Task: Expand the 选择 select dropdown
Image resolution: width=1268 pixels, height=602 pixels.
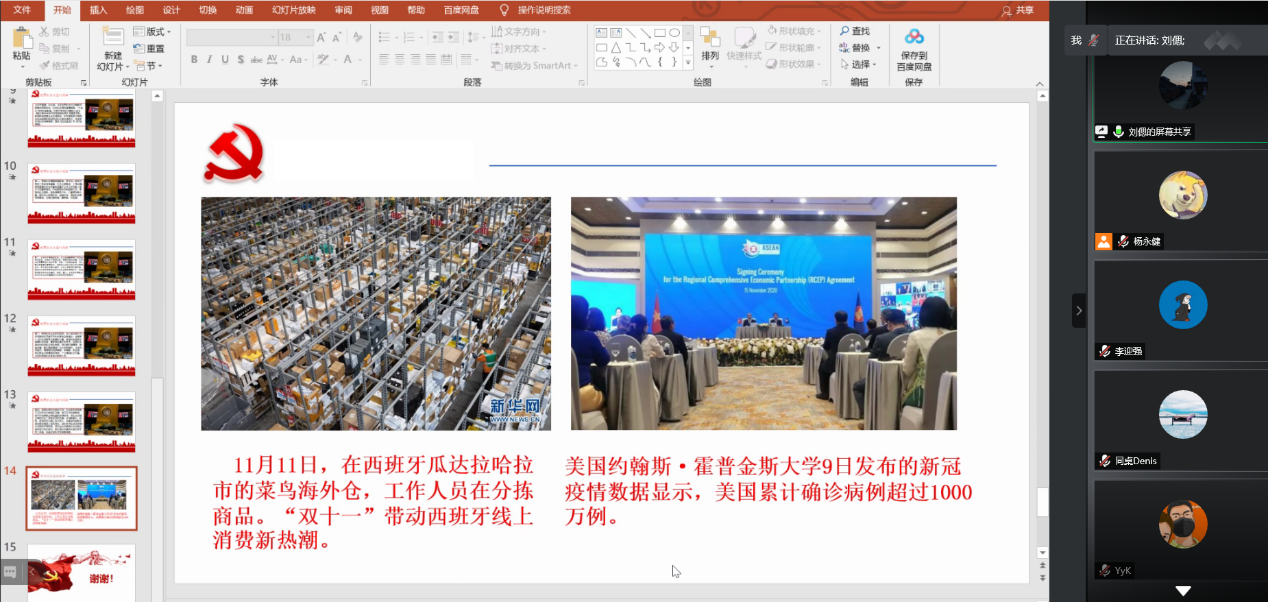Action: (861, 65)
